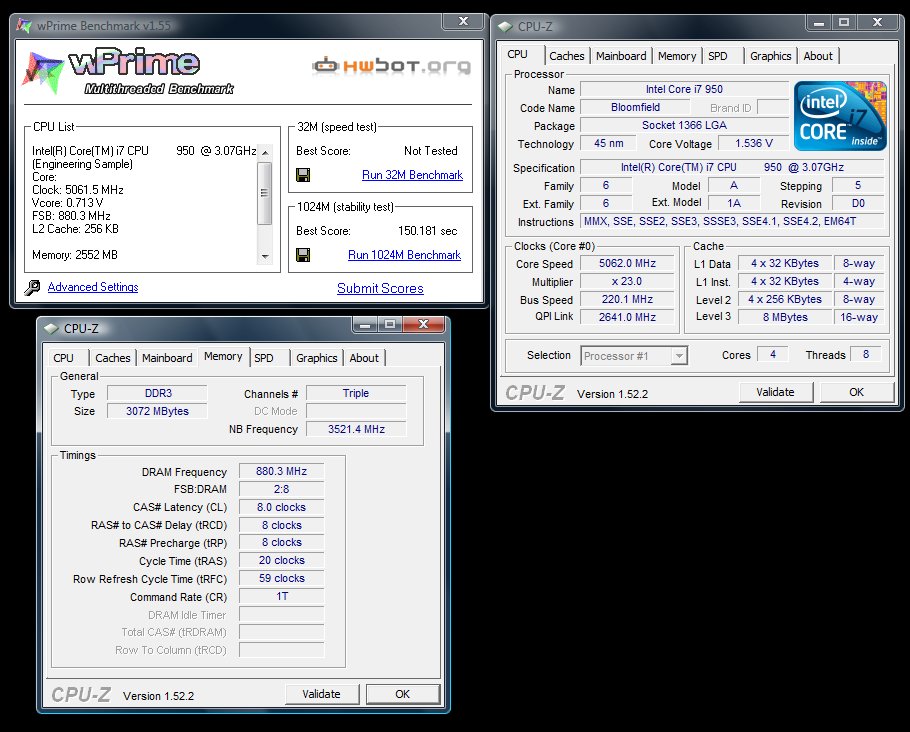The image size is (910, 732).
Task: Maximize the CPU-Z CPU window
Action: [x=844, y=23]
